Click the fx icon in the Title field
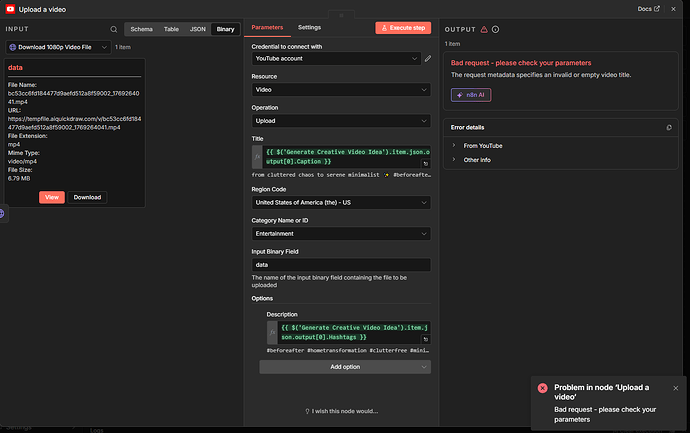Viewport: 690px width, 433px height. pos(258,157)
